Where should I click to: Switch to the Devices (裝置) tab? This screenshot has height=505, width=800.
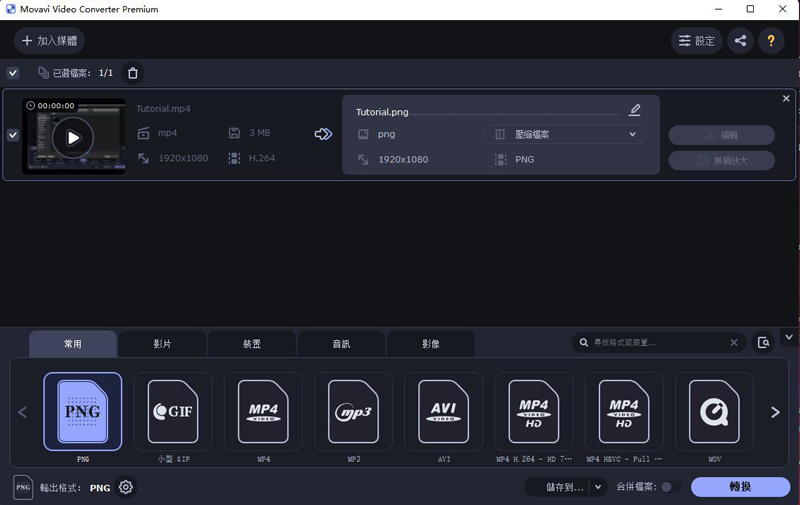point(252,344)
